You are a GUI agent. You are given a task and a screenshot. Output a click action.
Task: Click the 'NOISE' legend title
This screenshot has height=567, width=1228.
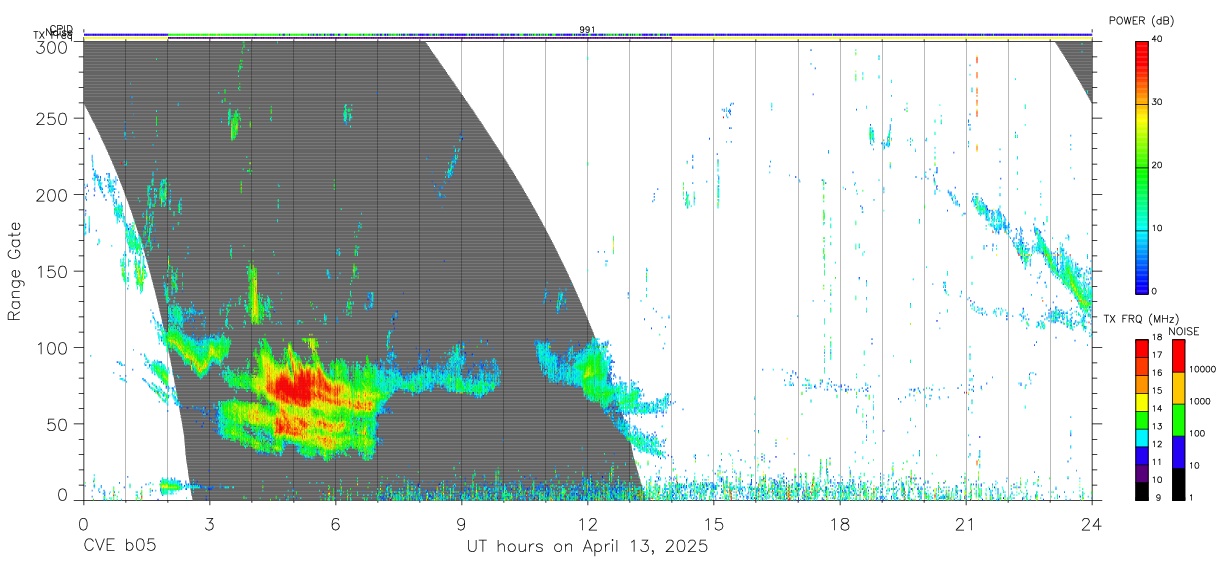click(x=1184, y=331)
